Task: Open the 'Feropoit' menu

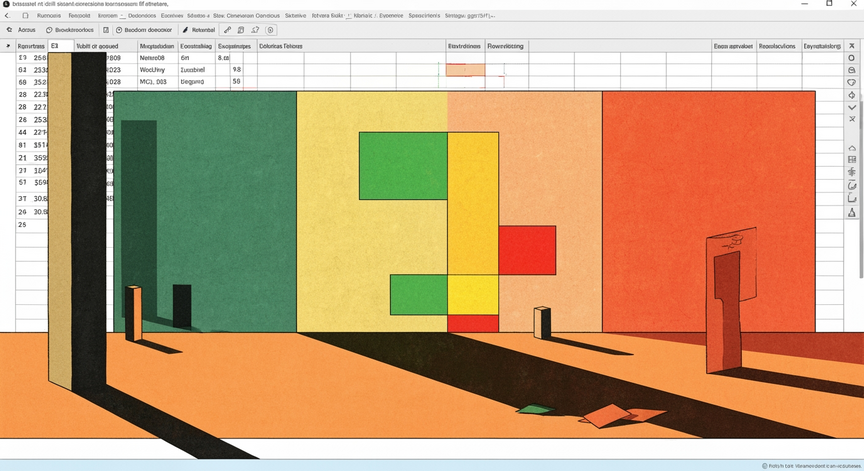Action: (79, 16)
